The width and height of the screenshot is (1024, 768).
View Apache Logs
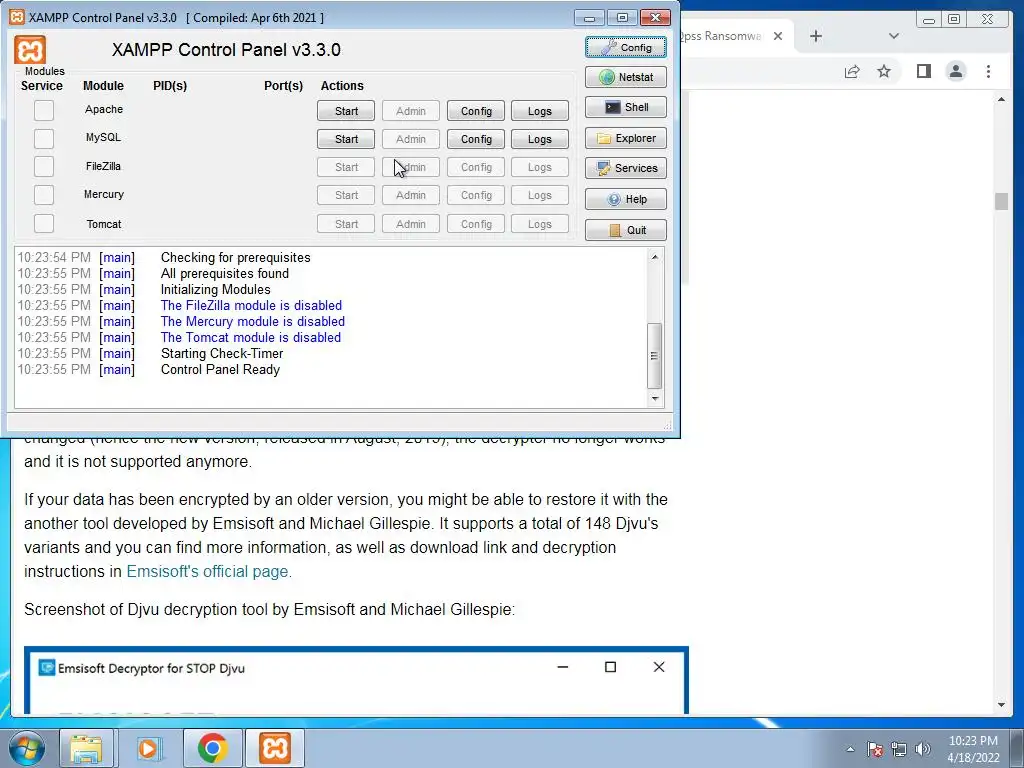click(x=539, y=111)
